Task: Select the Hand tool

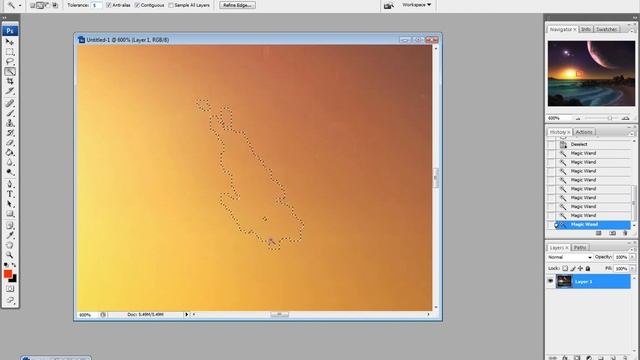Action: (x=10, y=245)
